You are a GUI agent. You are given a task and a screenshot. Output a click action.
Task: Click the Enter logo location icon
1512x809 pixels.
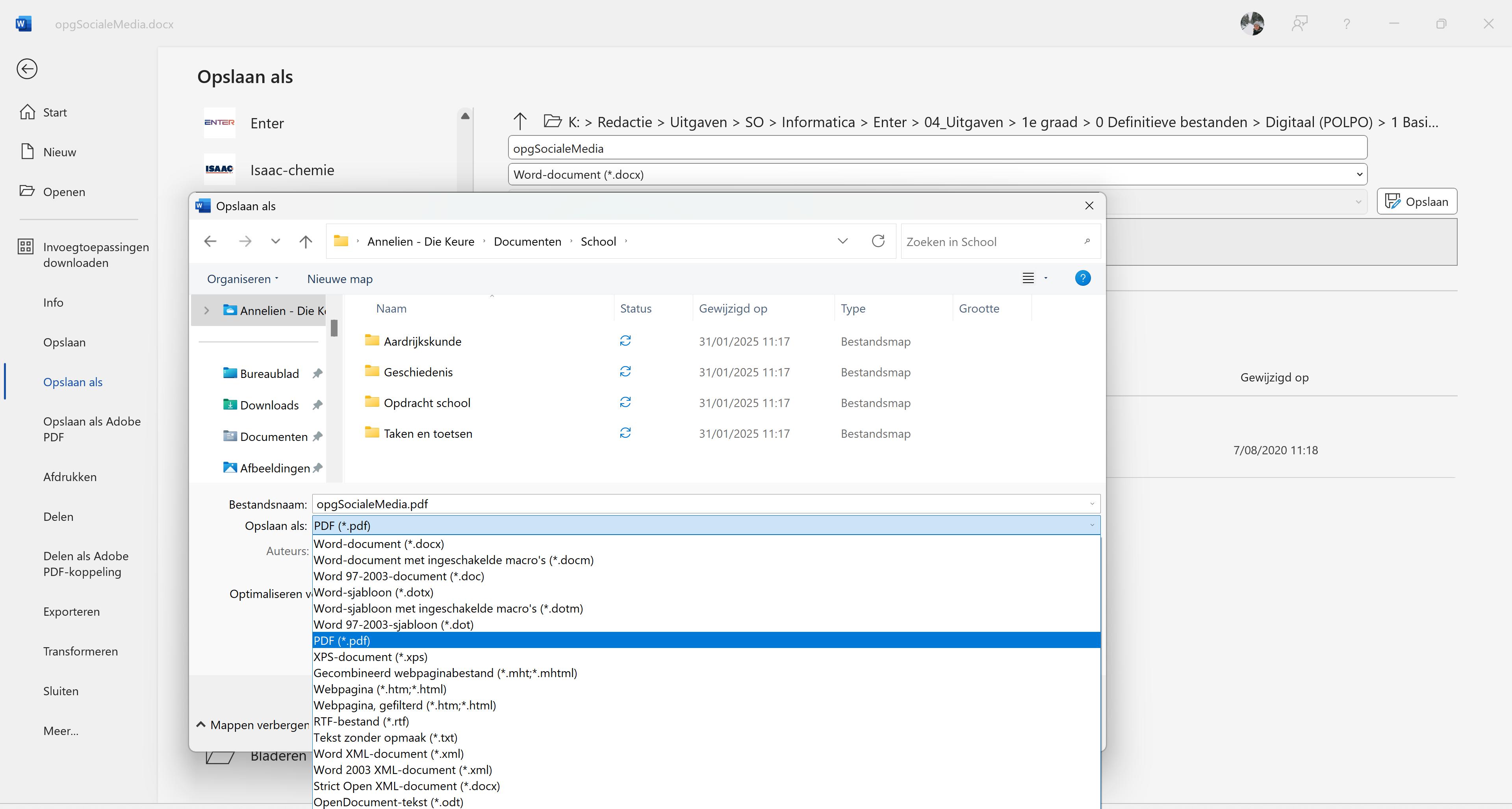point(219,122)
